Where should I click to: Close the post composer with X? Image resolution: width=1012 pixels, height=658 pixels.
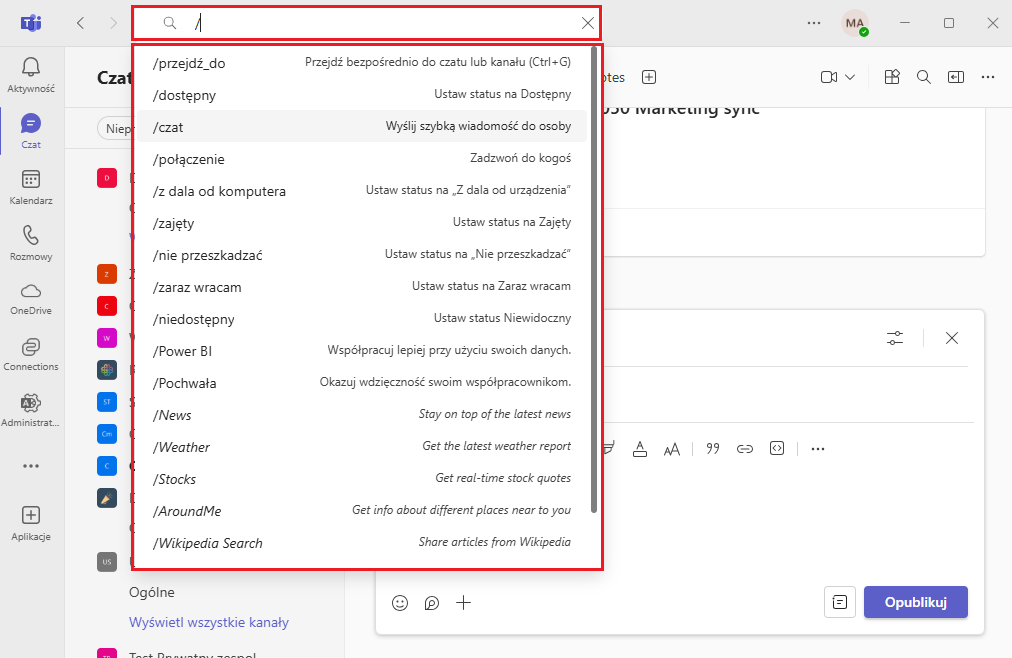click(x=952, y=338)
